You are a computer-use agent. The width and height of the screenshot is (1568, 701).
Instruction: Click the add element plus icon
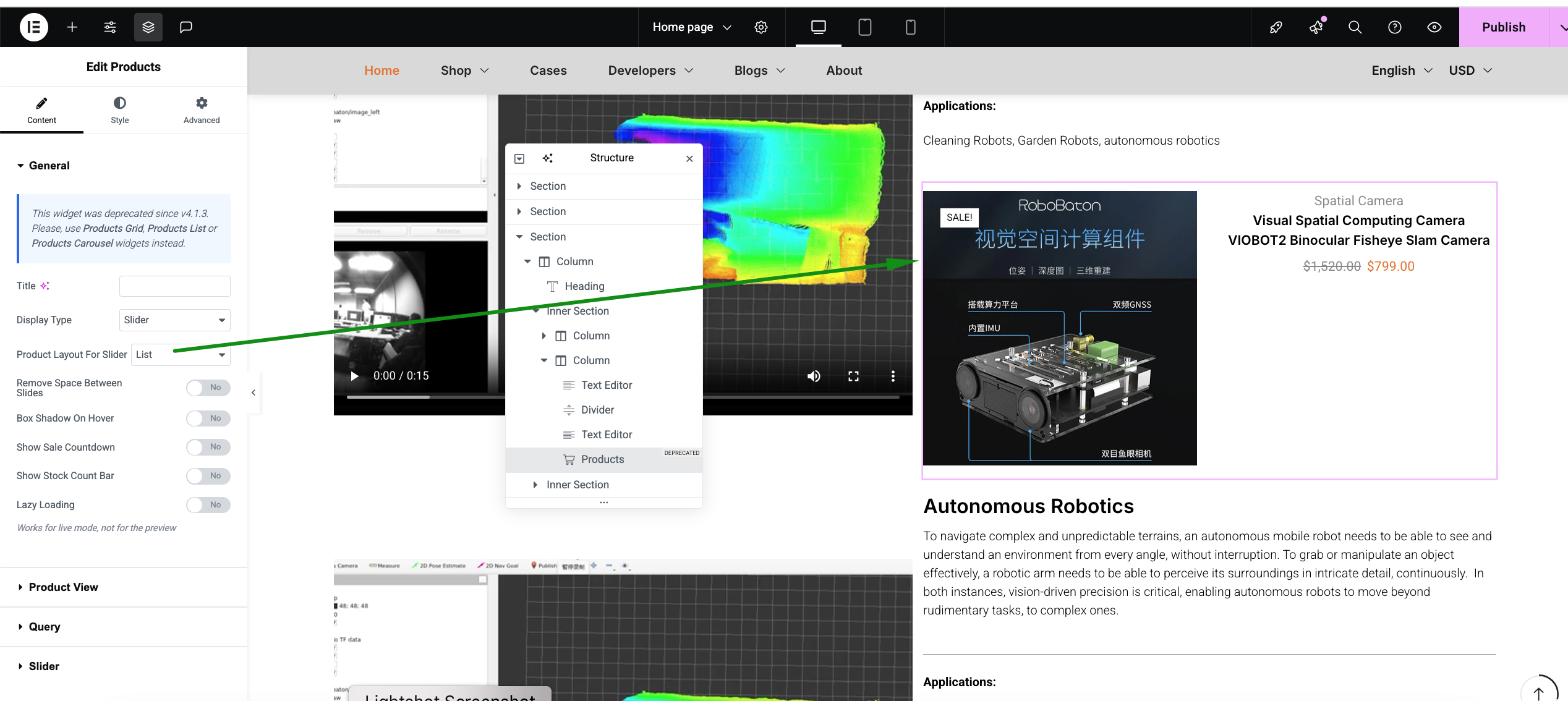click(72, 27)
